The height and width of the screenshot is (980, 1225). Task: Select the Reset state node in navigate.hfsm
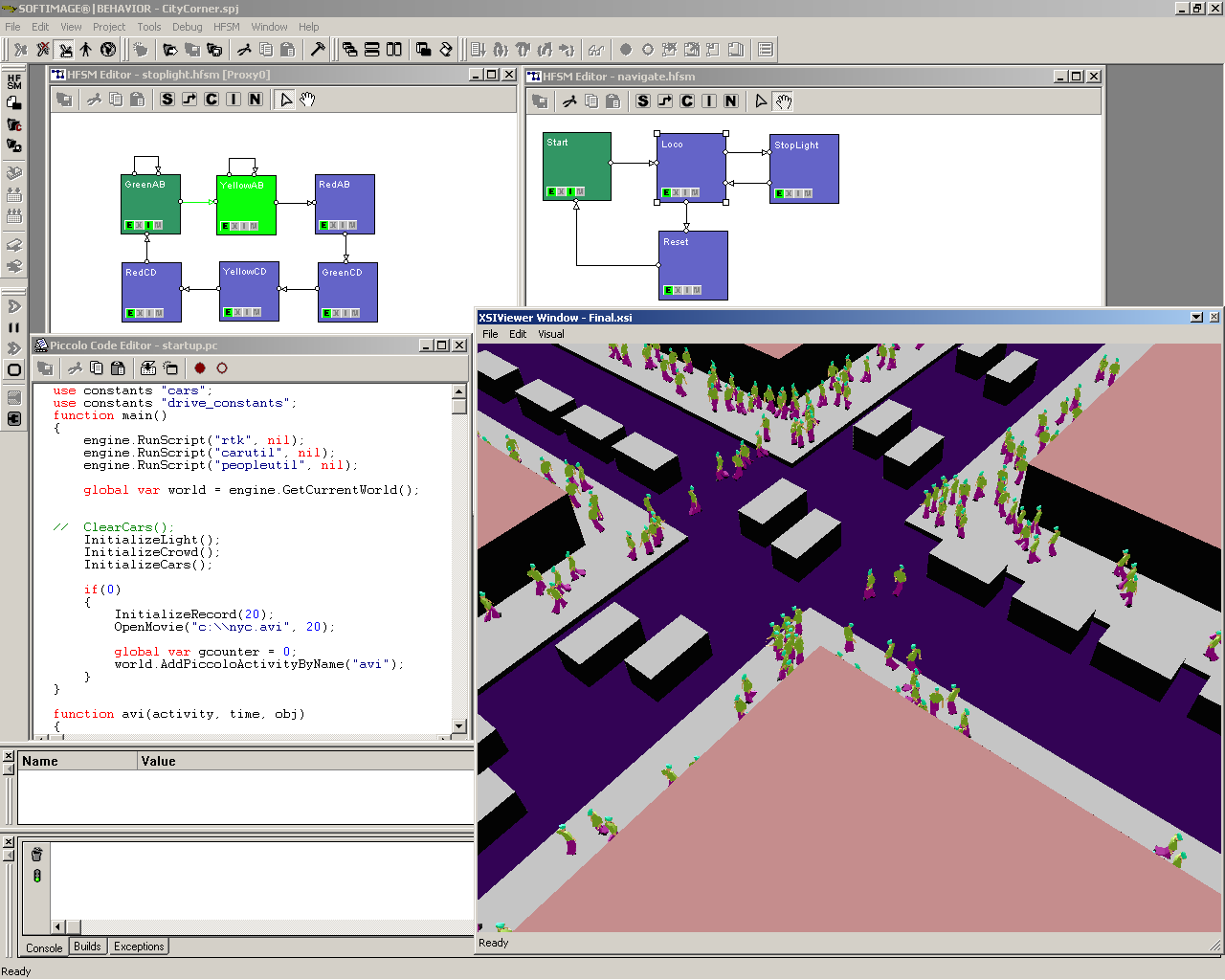(693, 264)
